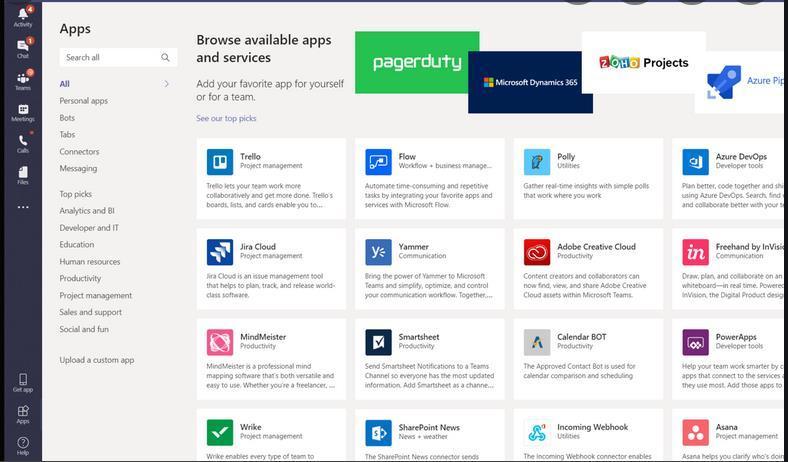Click the Azure DevOps icon
Screen dimensions: 788x462
tap(696, 162)
